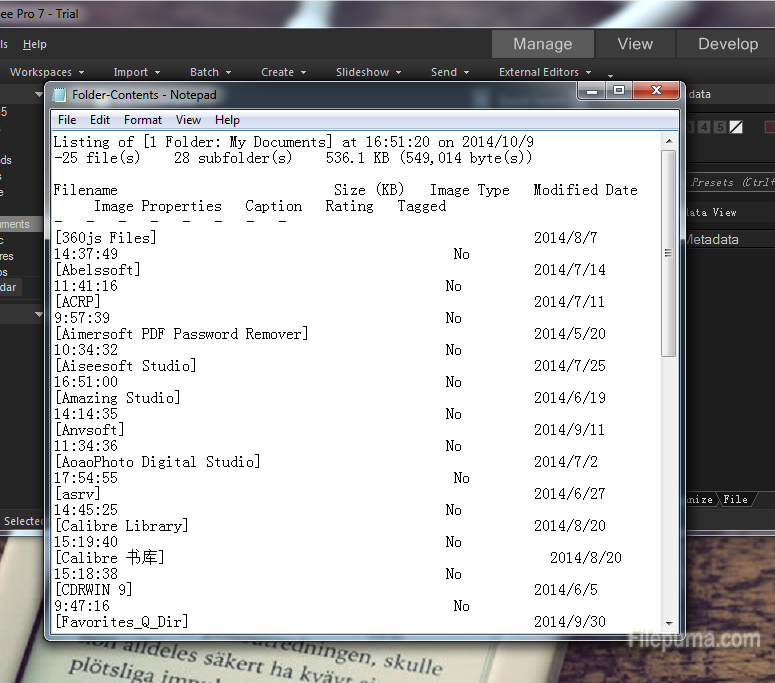
Task: Click the Notepad scrollbar up arrow
Action: pyautogui.click(x=668, y=140)
